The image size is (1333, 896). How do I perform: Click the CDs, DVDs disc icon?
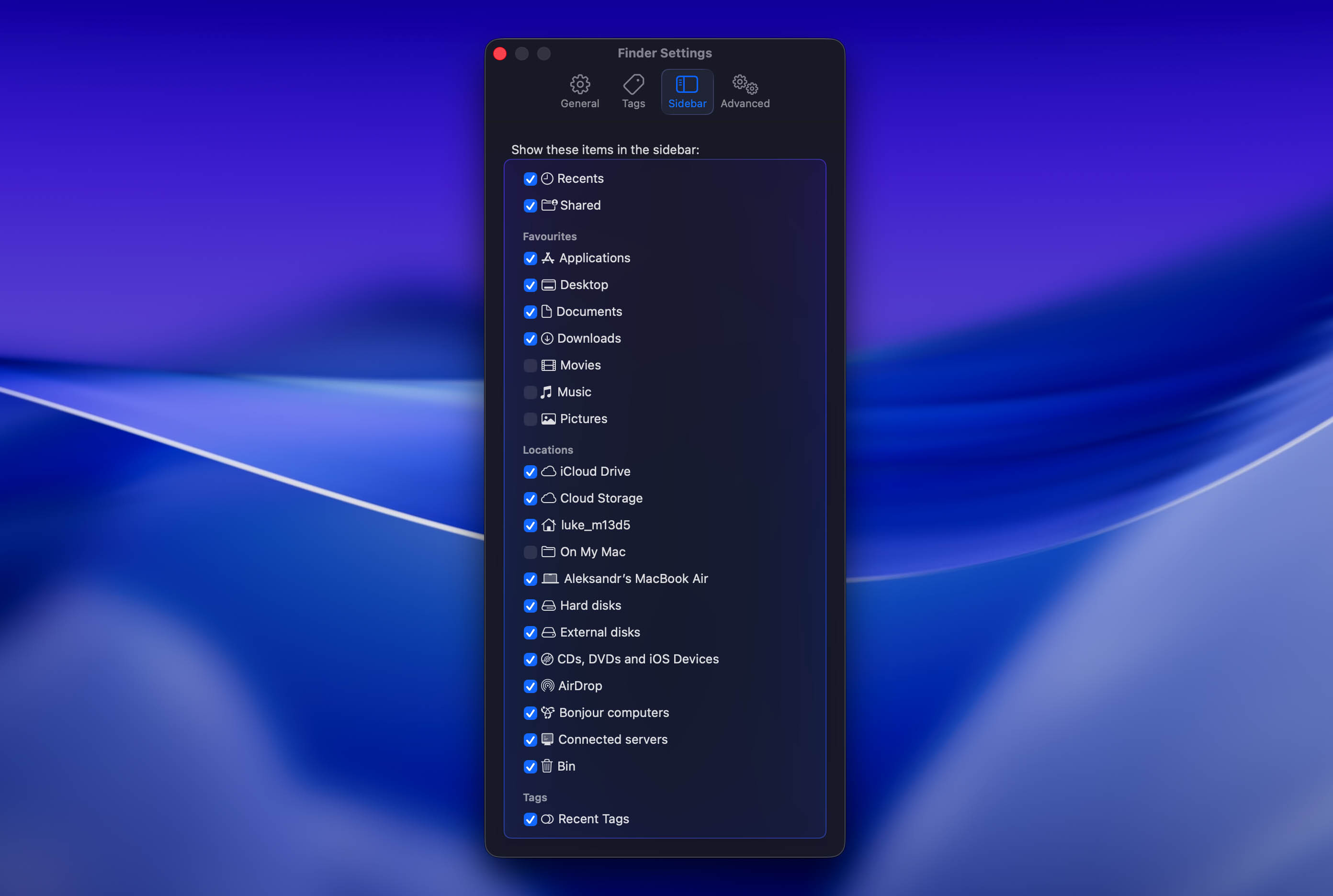click(547, 660)
